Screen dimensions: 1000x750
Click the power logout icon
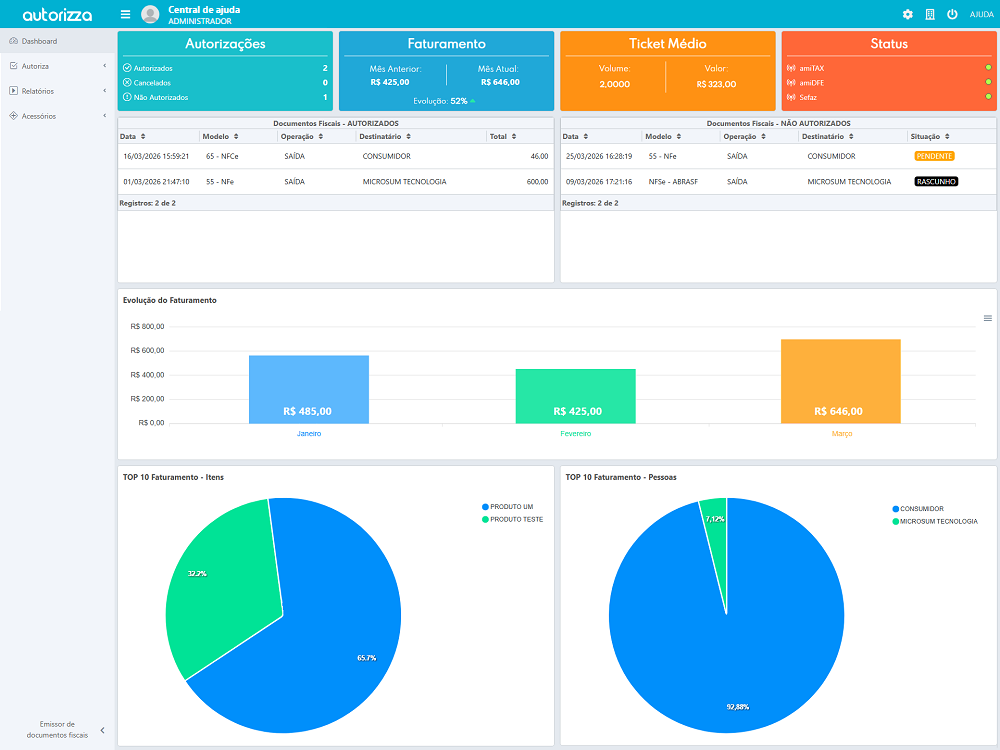[952, 15]
